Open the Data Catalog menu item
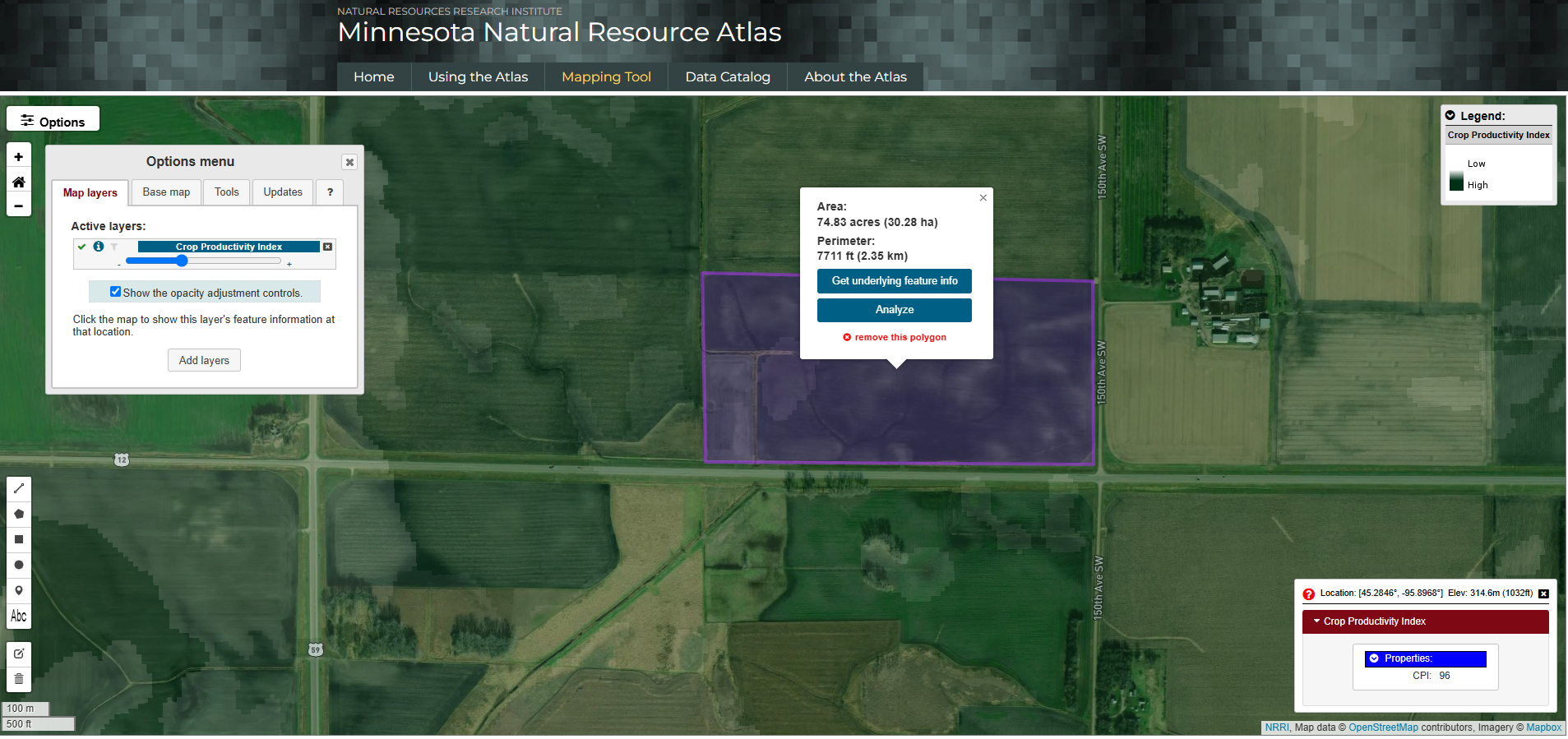 pyautogui.click(x=728, y=76)
